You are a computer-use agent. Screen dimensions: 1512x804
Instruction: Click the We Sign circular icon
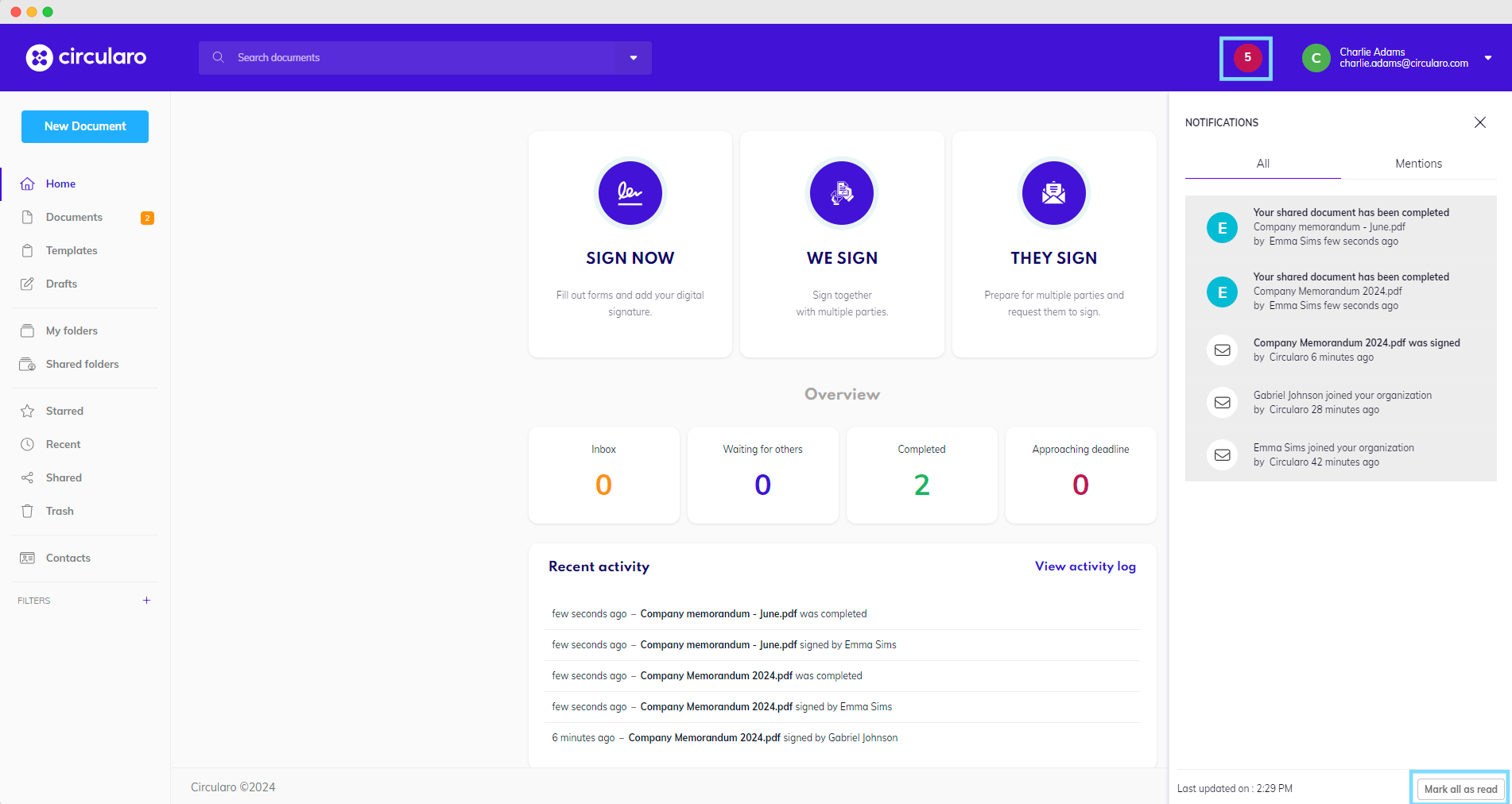coord(841,193)
